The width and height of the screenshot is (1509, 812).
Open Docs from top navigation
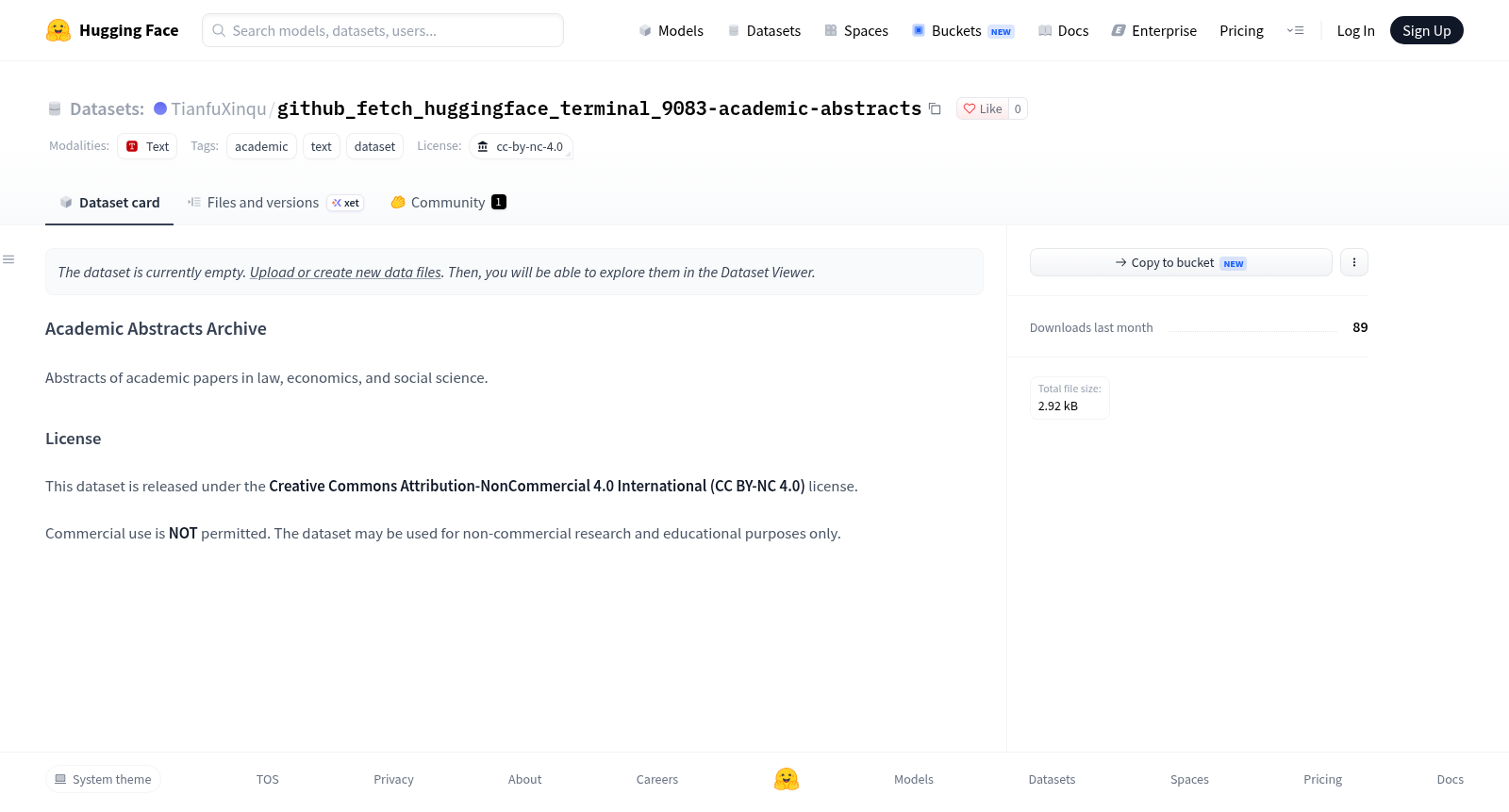(1064, 30)
